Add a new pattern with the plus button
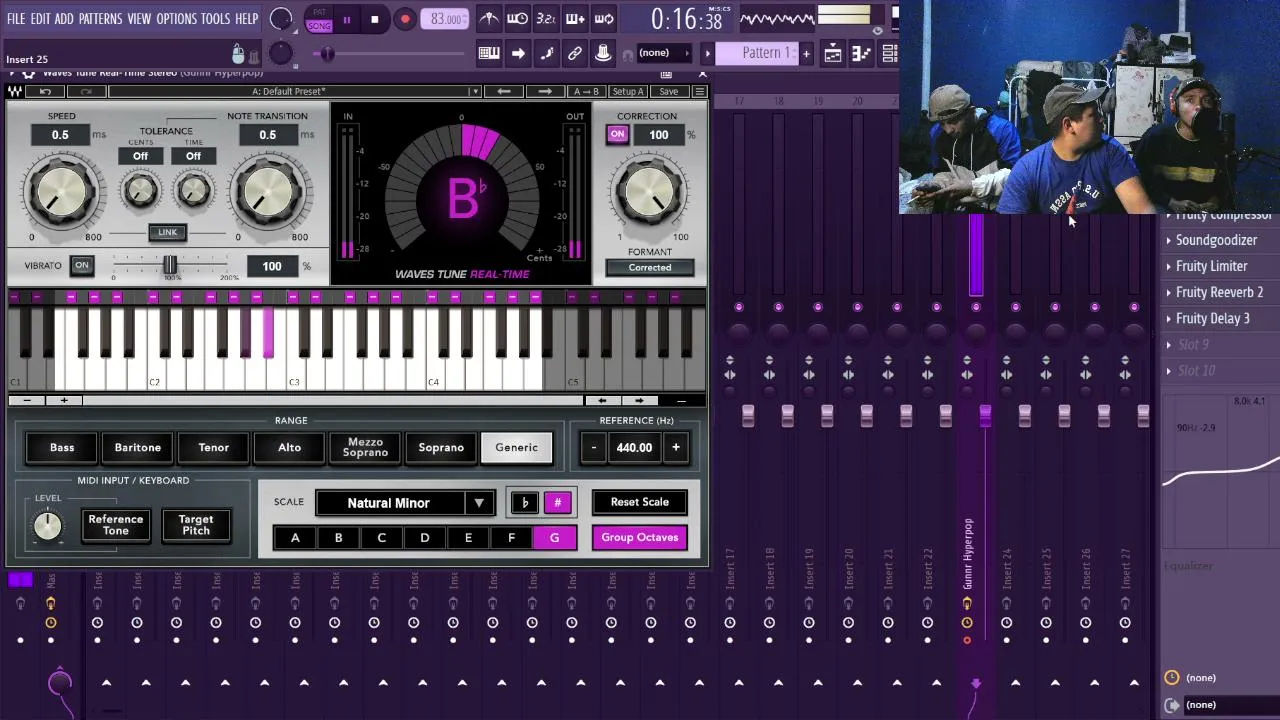The image size is (1280, 720). click(x=806, y=53)
